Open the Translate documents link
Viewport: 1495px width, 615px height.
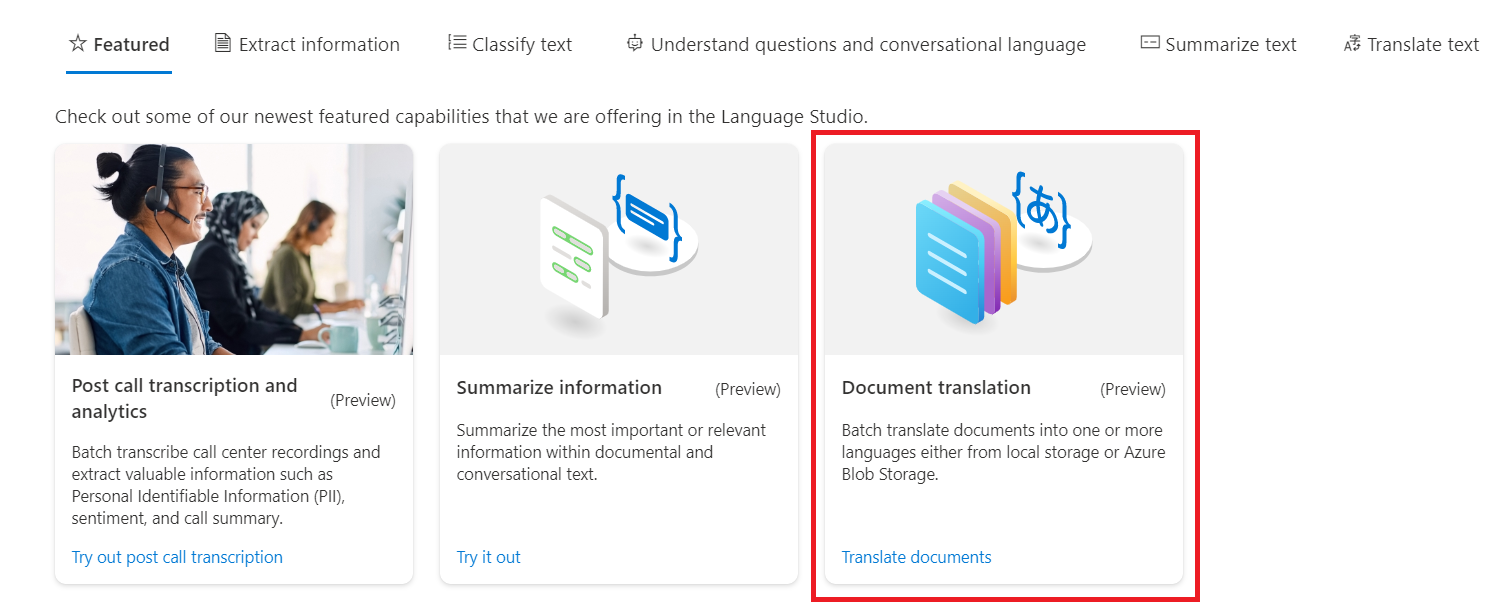click(x=916, y=557)
